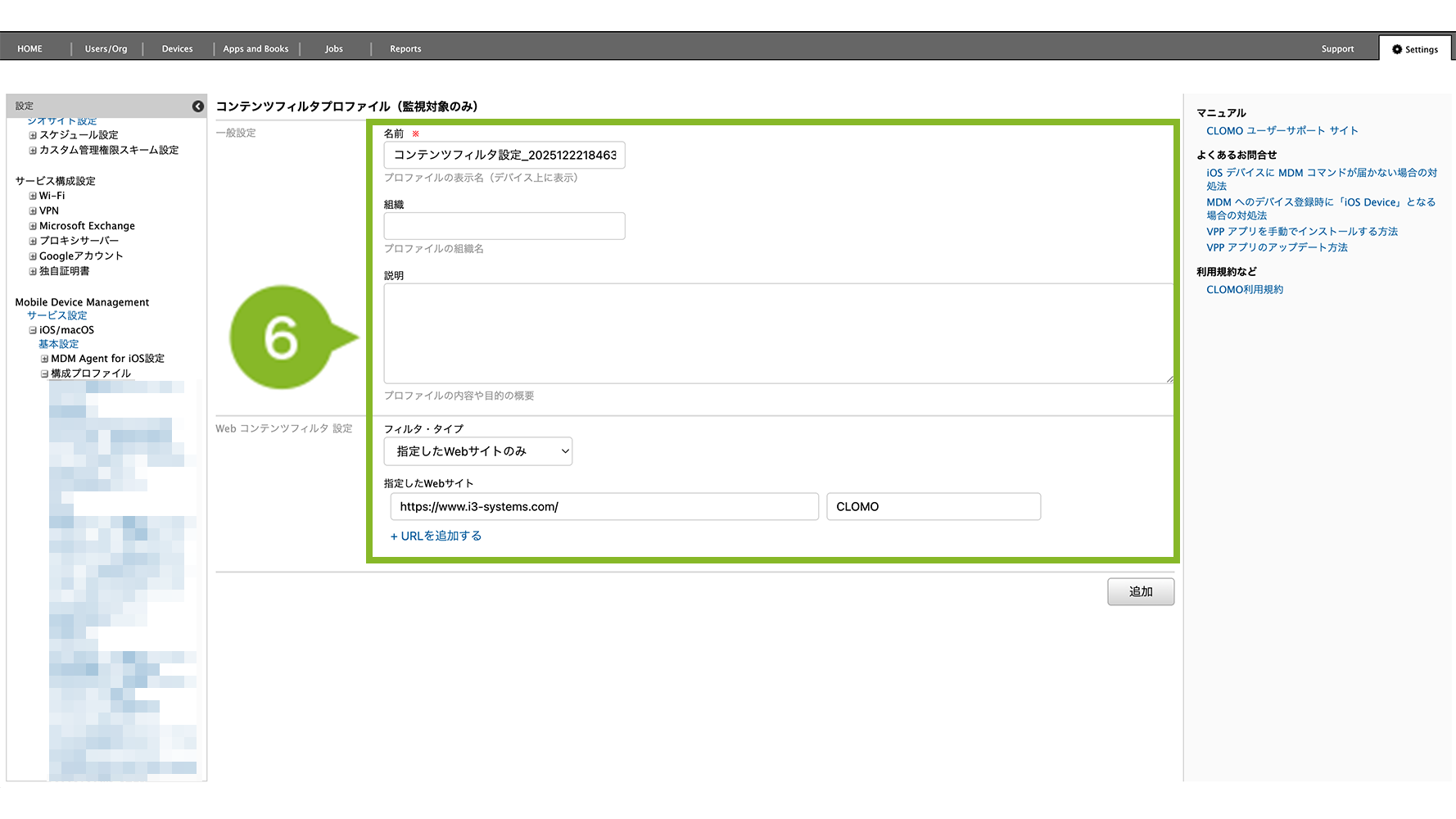Expand the Wi-Fi tree node
The image size is (1456, 819).
point(33,196)
